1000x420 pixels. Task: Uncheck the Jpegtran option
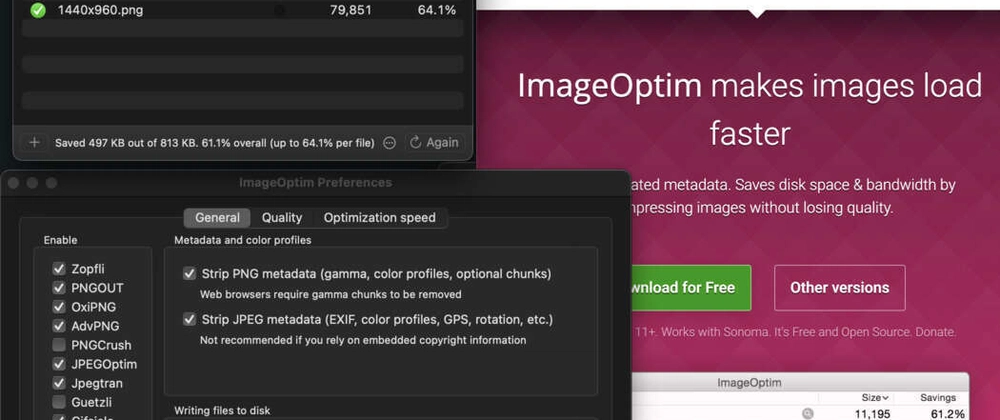pos(59,384)
